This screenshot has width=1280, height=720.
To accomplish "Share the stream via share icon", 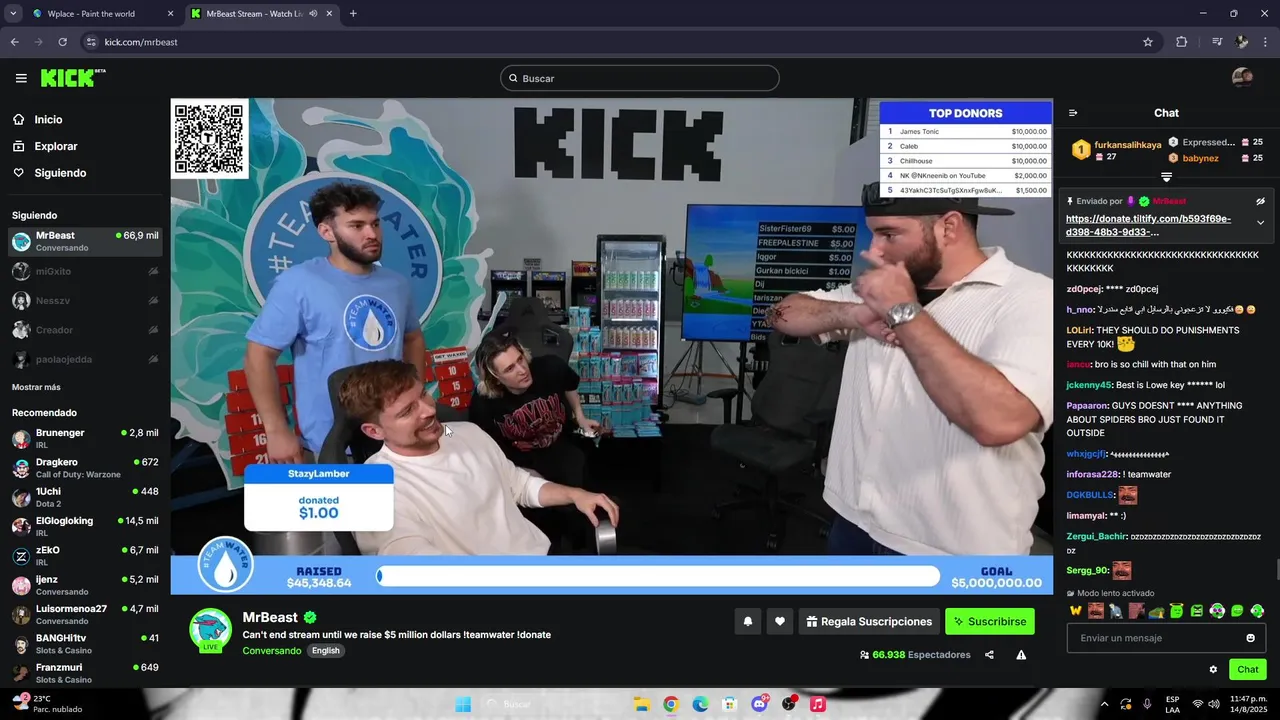I will pyautogui.click(x=989, y=655).
